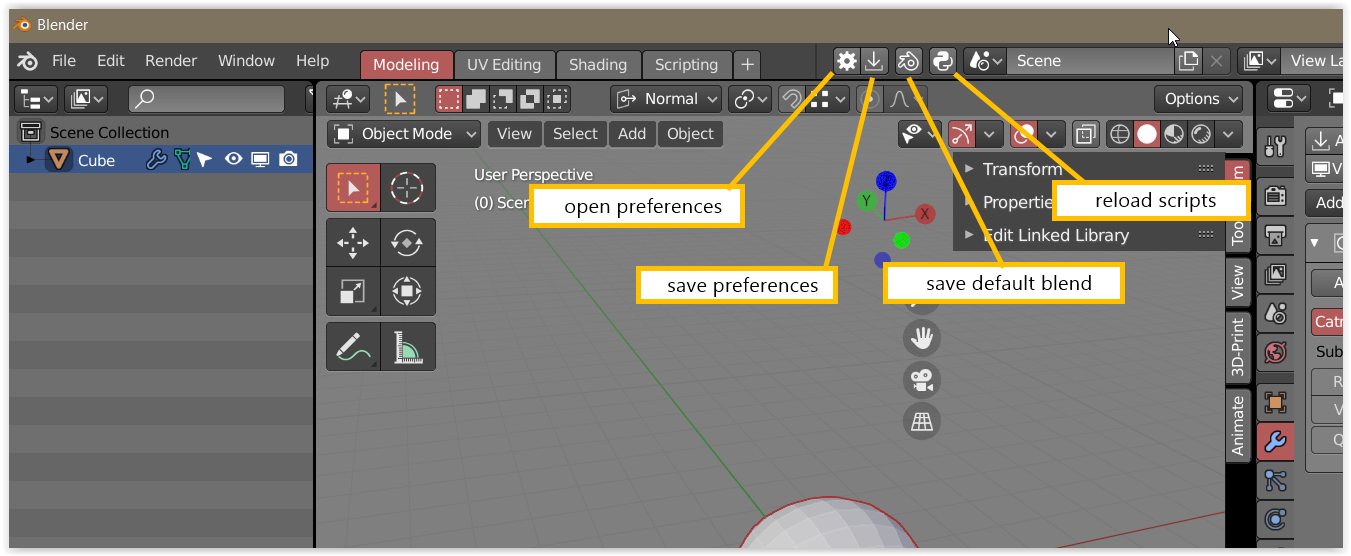Open shading options dropdown arrow
Screen dimensions: 1351x556
[1229, 133]
